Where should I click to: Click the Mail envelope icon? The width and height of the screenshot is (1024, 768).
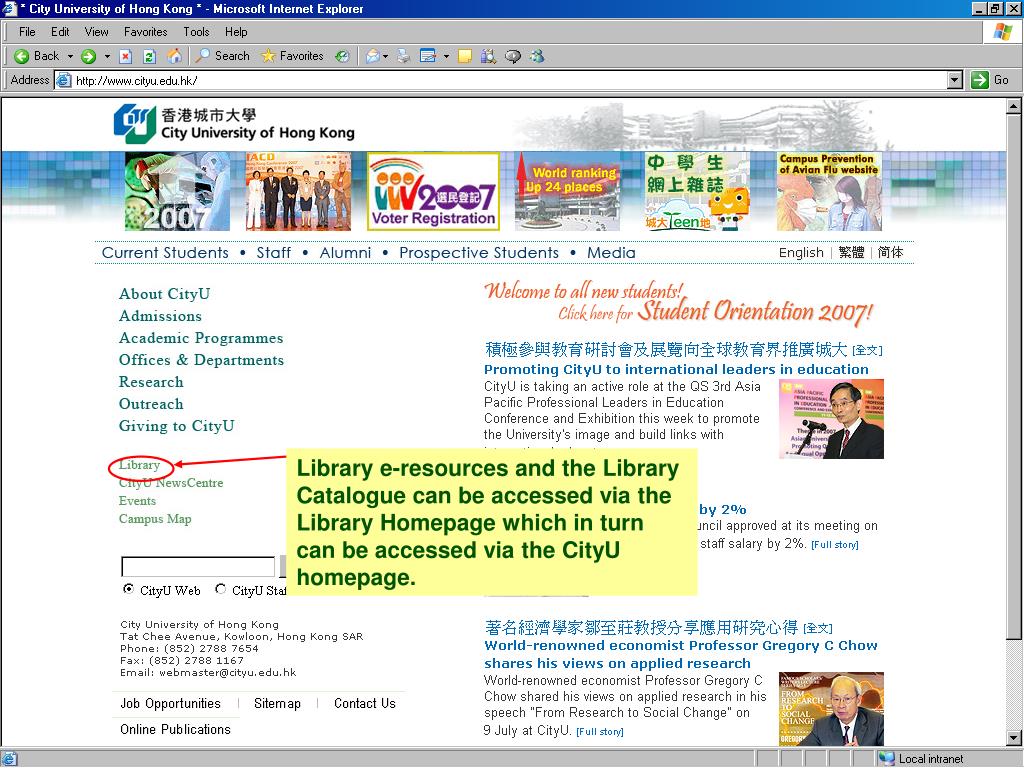[x=372, y=57]
